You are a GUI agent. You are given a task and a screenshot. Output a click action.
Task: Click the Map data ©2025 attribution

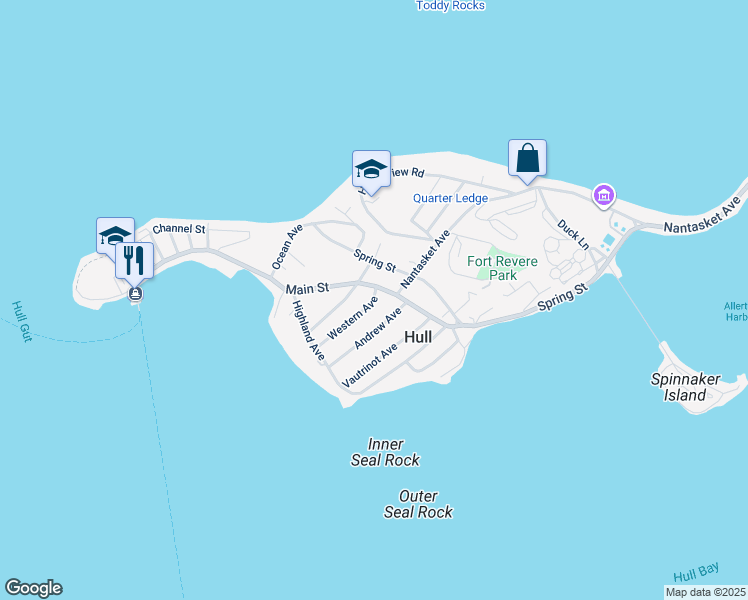click(x=706, y=592)
